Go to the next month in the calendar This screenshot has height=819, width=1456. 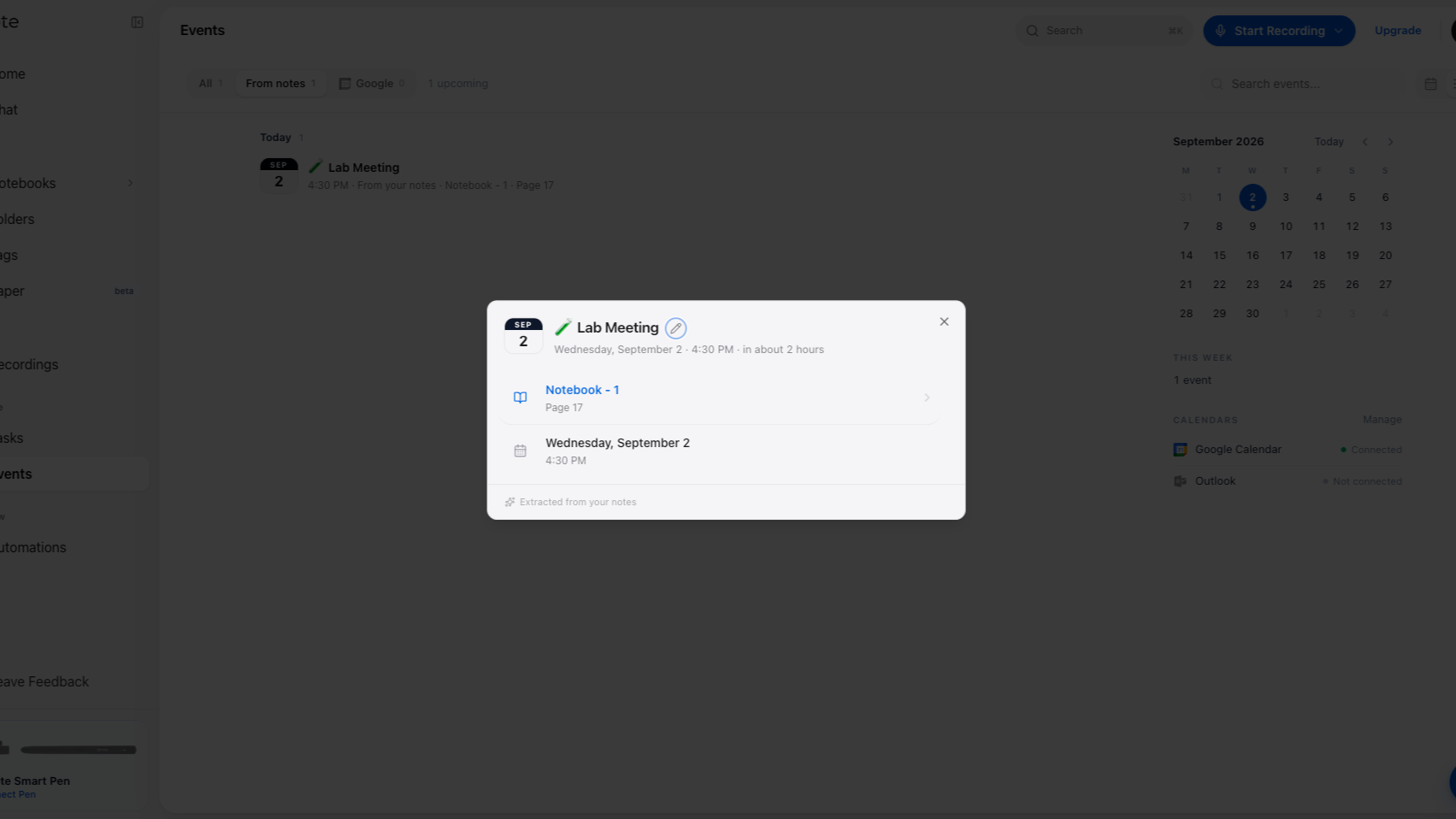pos(1390,142)
